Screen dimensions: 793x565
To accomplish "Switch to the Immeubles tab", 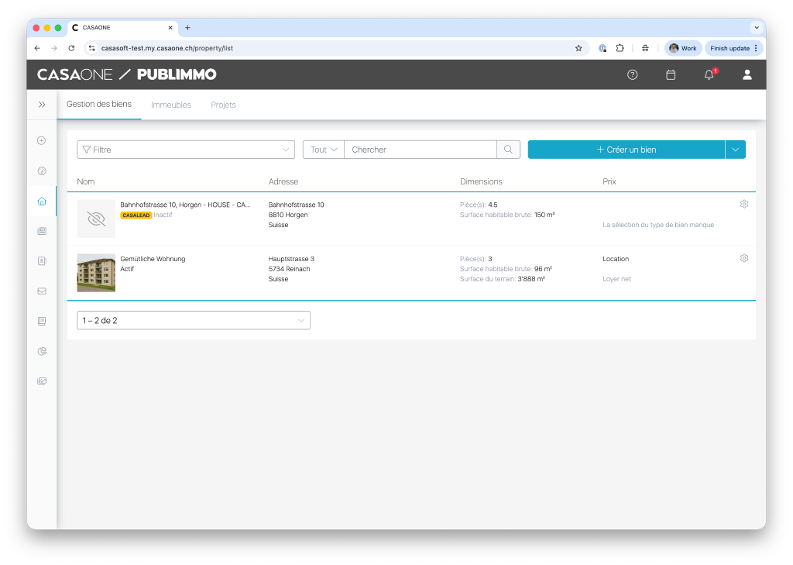I will click(x=171, y=105).
